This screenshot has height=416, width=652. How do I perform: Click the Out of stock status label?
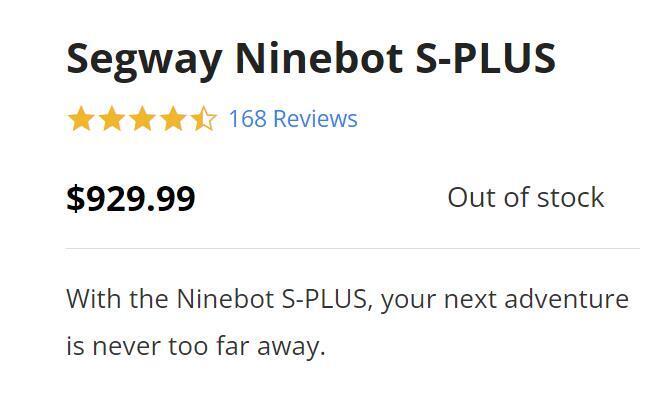point(525,197)
